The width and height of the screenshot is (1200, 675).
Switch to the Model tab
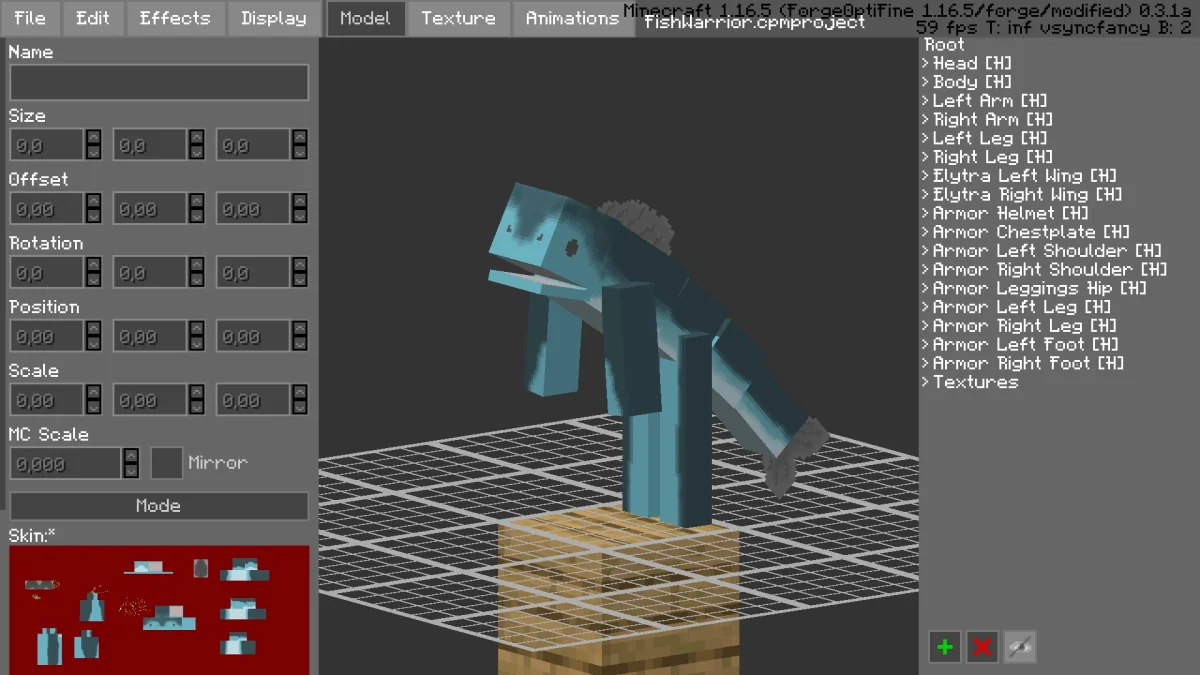point(366,18)
